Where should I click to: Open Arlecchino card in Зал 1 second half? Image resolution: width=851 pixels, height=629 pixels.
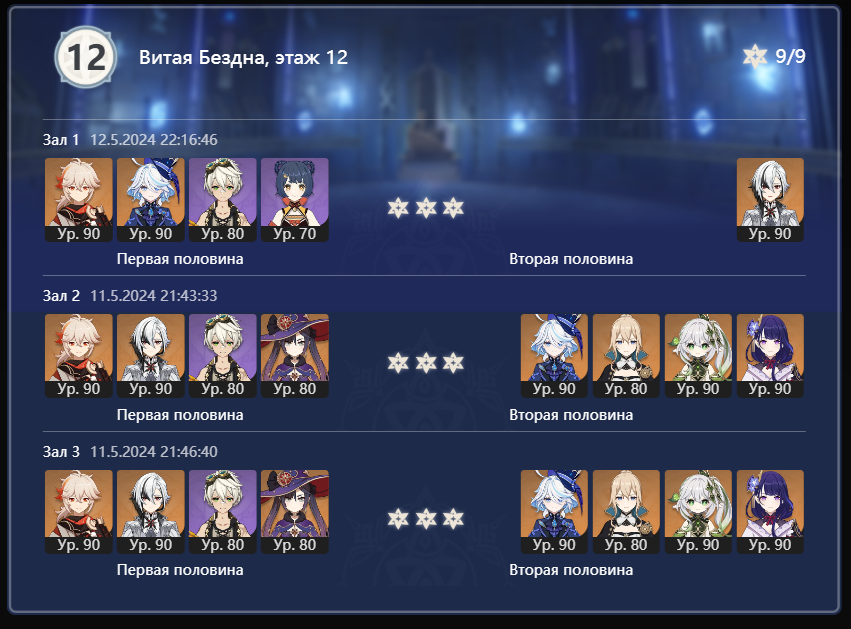point(770,200)
